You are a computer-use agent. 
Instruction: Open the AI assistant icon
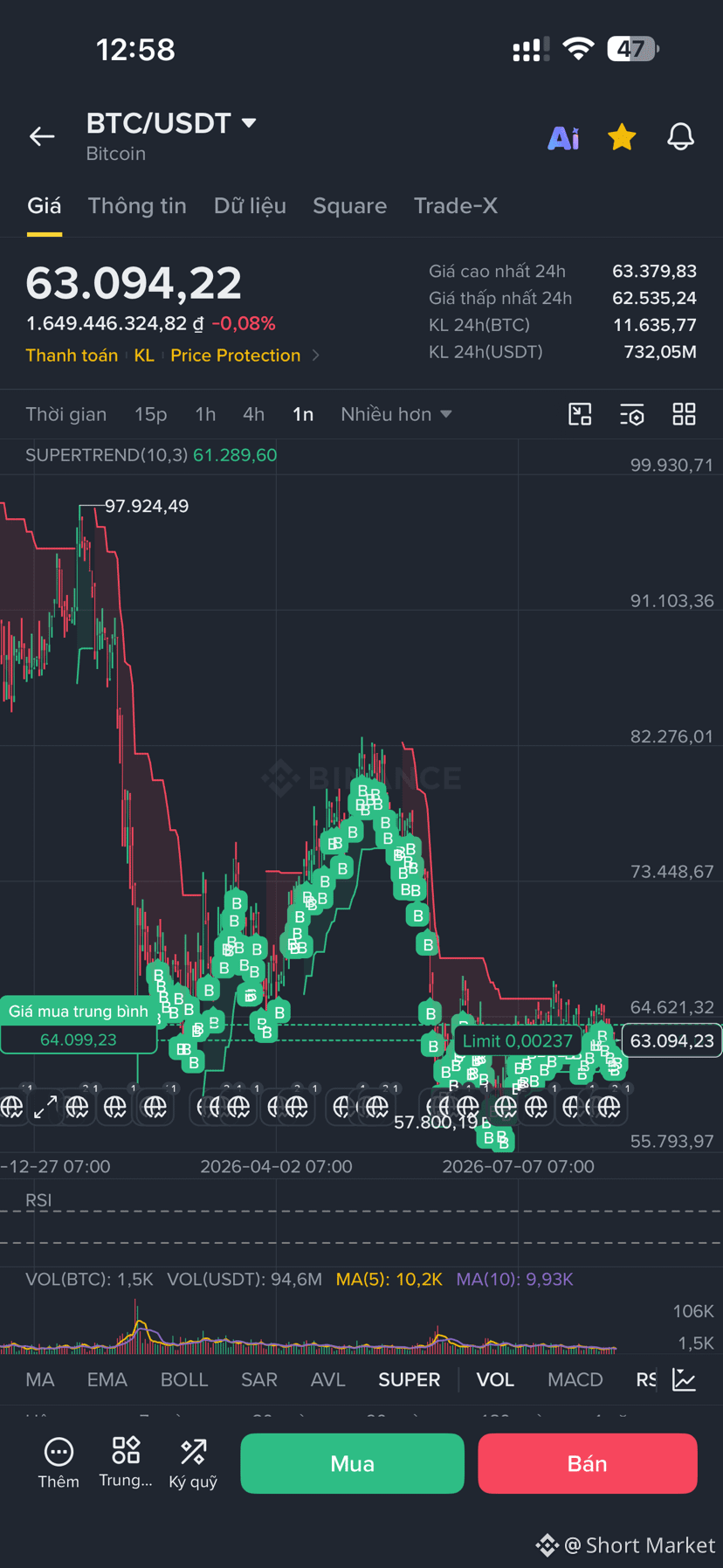(563, 138)
